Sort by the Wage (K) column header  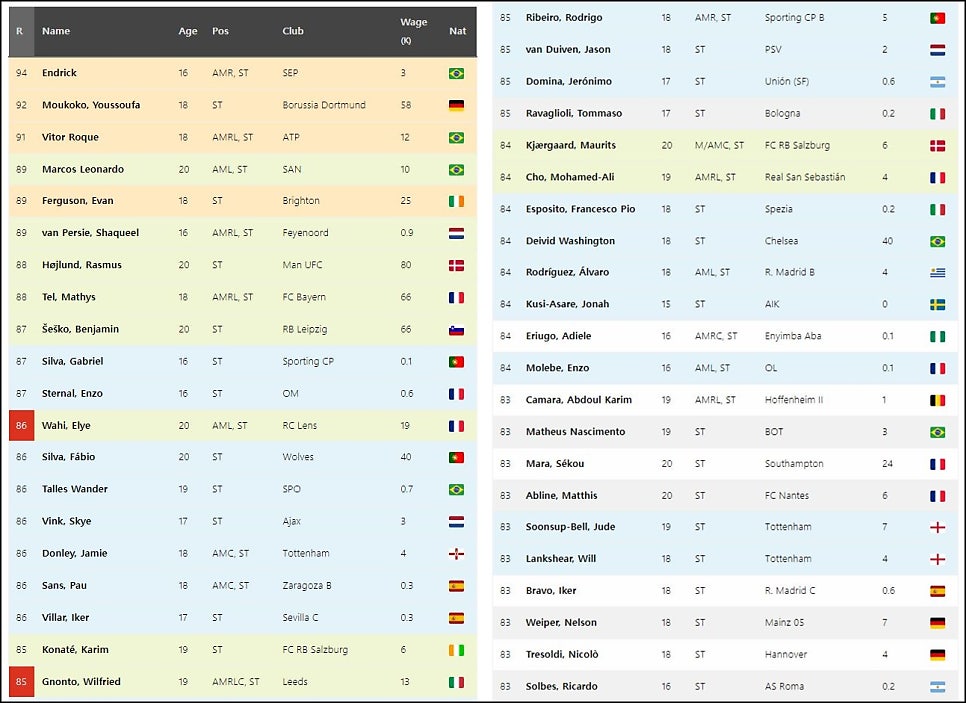413,31
